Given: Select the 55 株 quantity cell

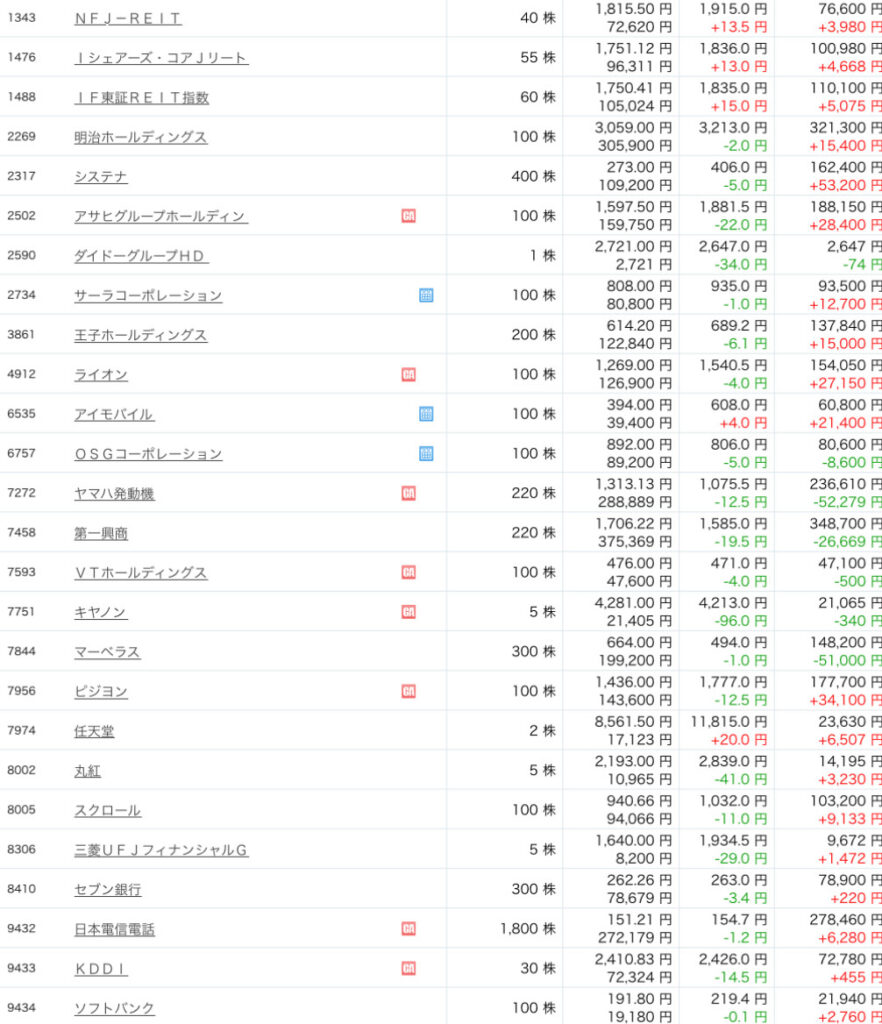Looking at the screenshot, I should point(539,57).
